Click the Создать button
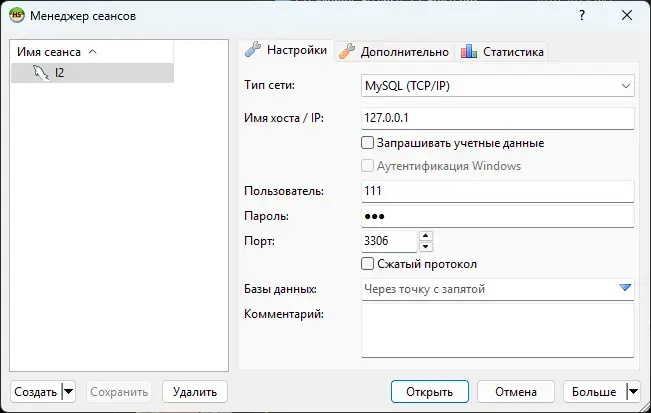 pyautogui.click(x=36, y=391)
